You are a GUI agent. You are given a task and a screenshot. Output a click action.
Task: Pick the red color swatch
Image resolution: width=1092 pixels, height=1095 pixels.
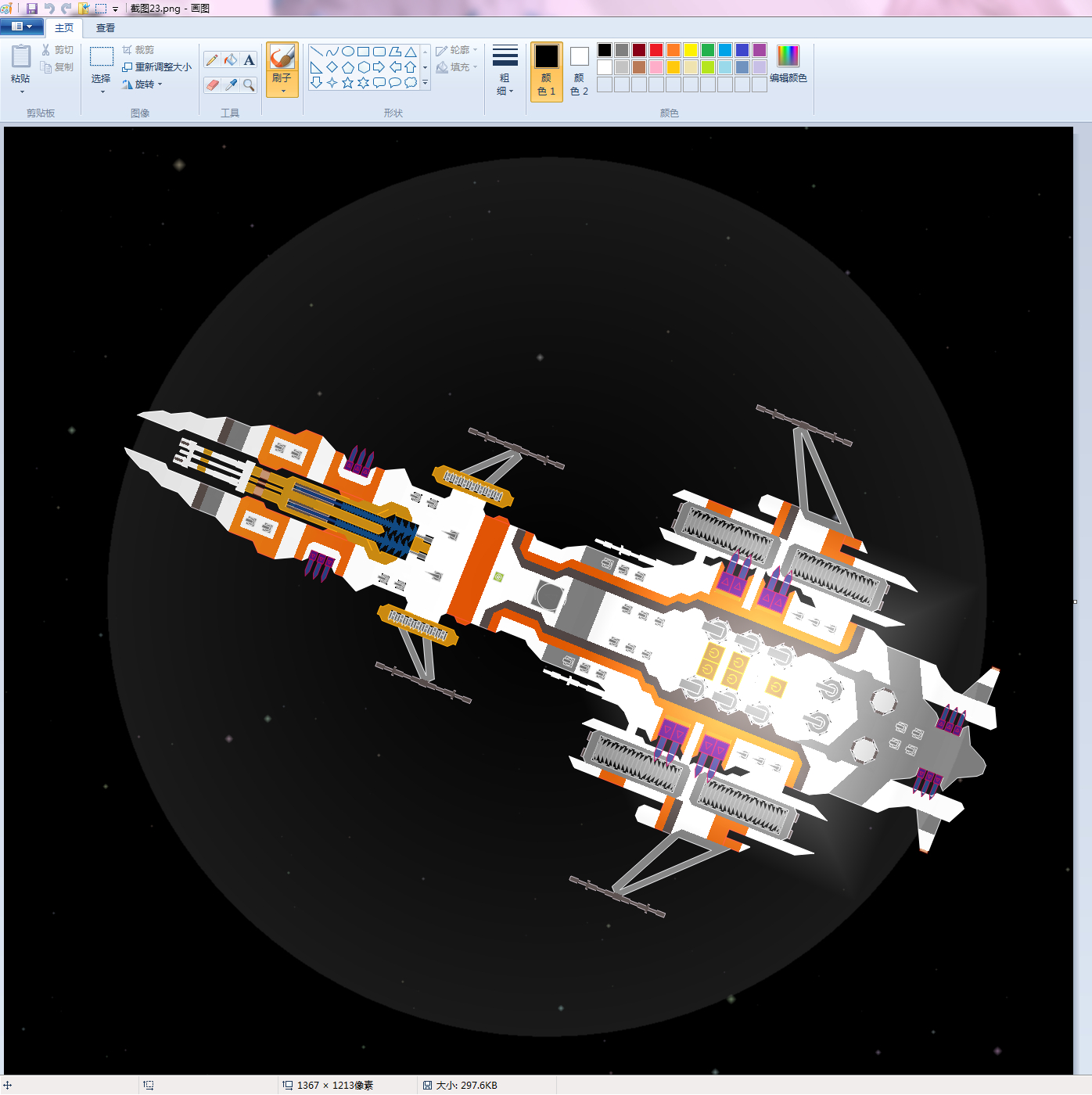tap(656, 50)
